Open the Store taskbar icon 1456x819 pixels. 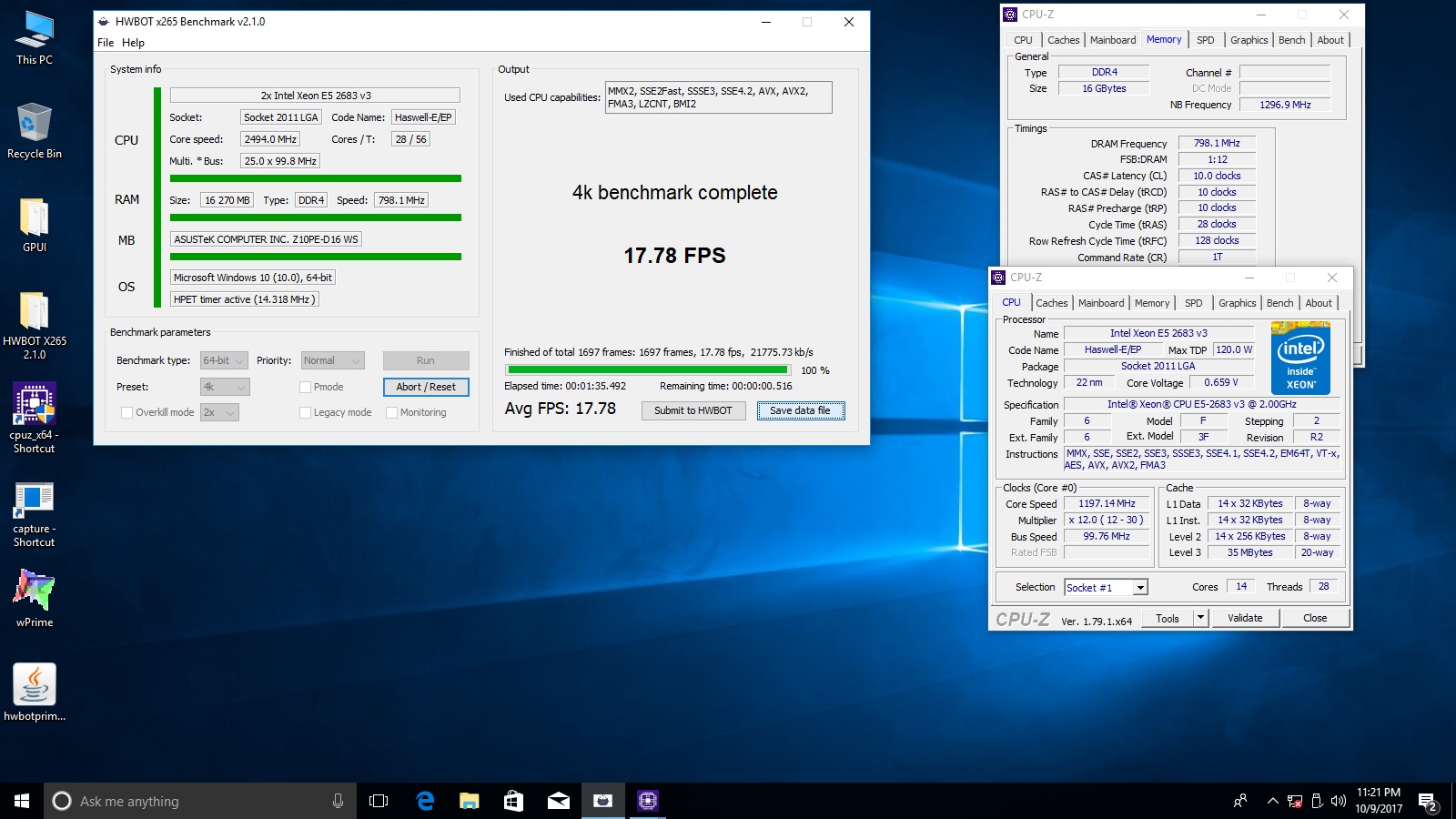point(513,801)
